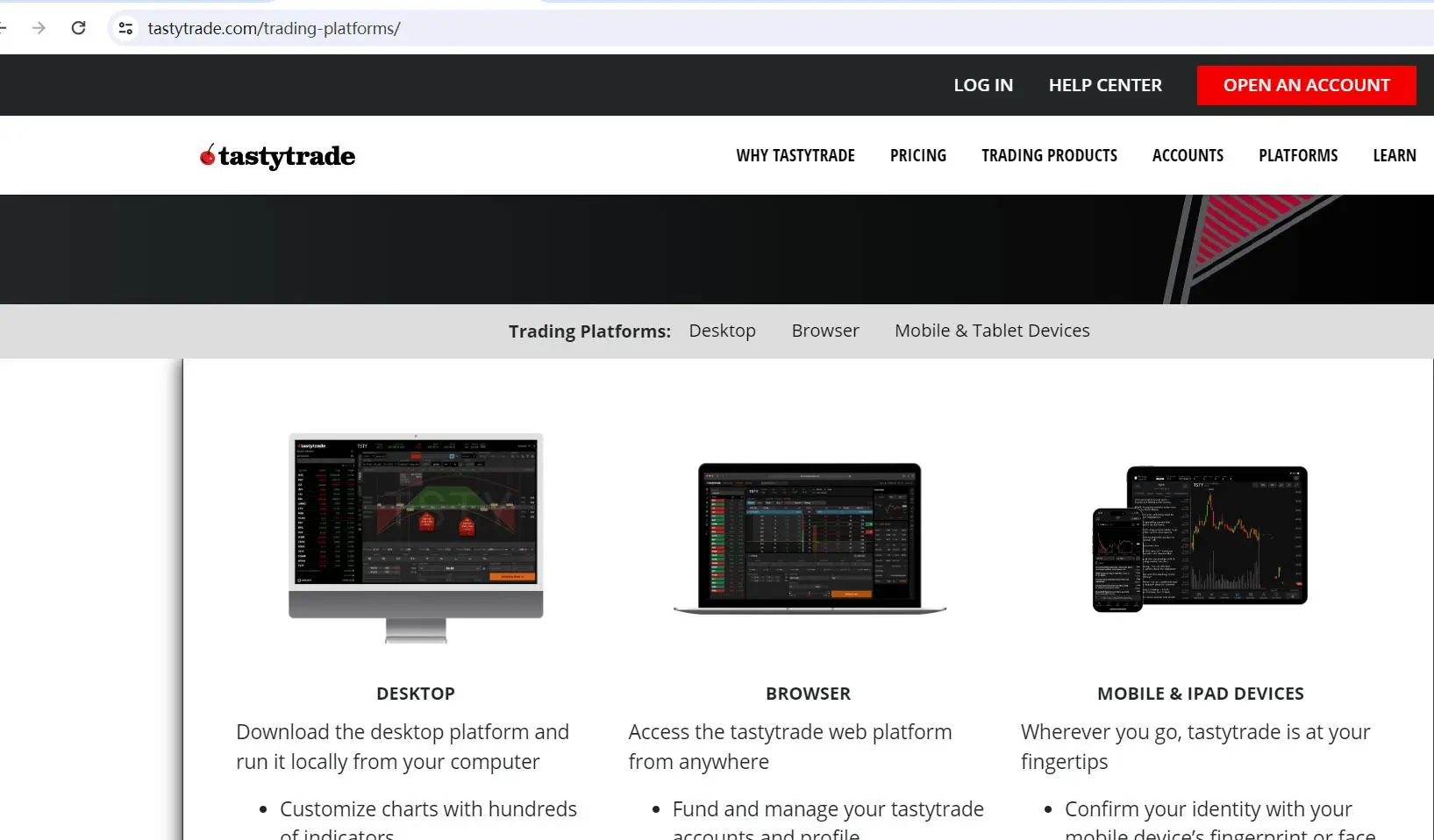Click the DESKTOP heading

[416, 694]
